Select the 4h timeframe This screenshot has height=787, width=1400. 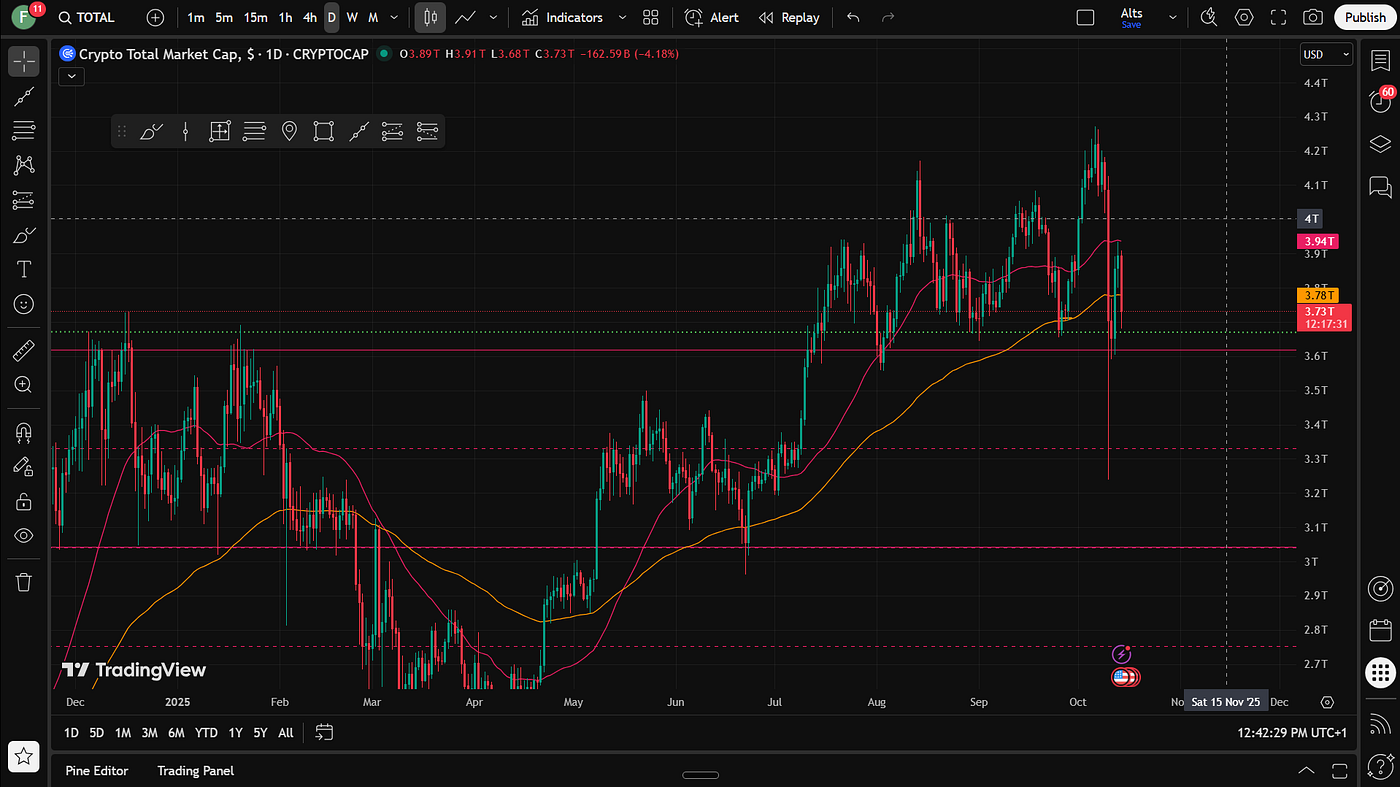pyautogui.click(x=310, y=17)
